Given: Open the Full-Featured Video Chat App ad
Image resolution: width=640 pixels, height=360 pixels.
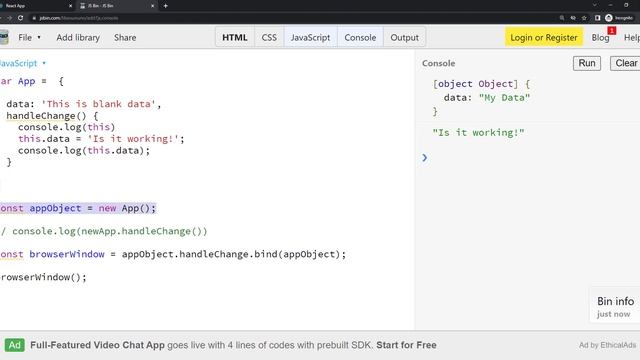Looking at the screenshot, I should [x=97, y=345].
